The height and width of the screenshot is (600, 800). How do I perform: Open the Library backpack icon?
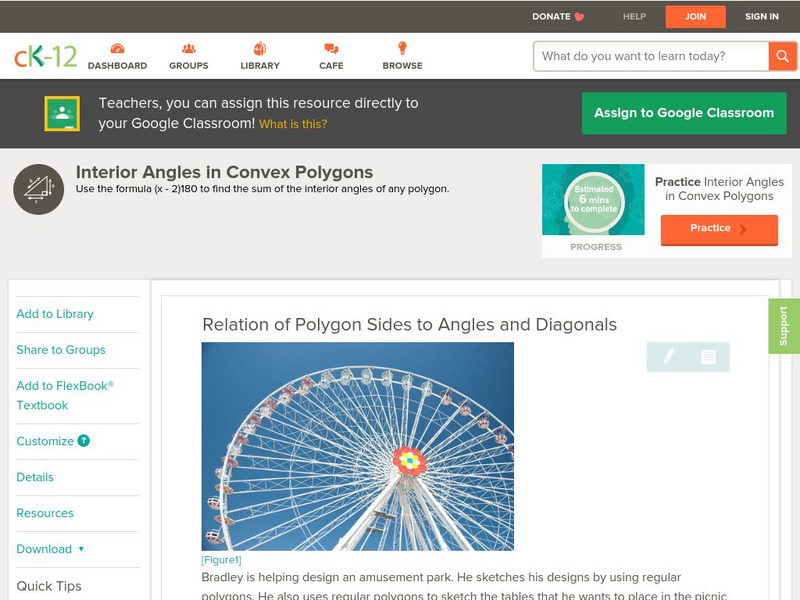click(x=260, y=49)
